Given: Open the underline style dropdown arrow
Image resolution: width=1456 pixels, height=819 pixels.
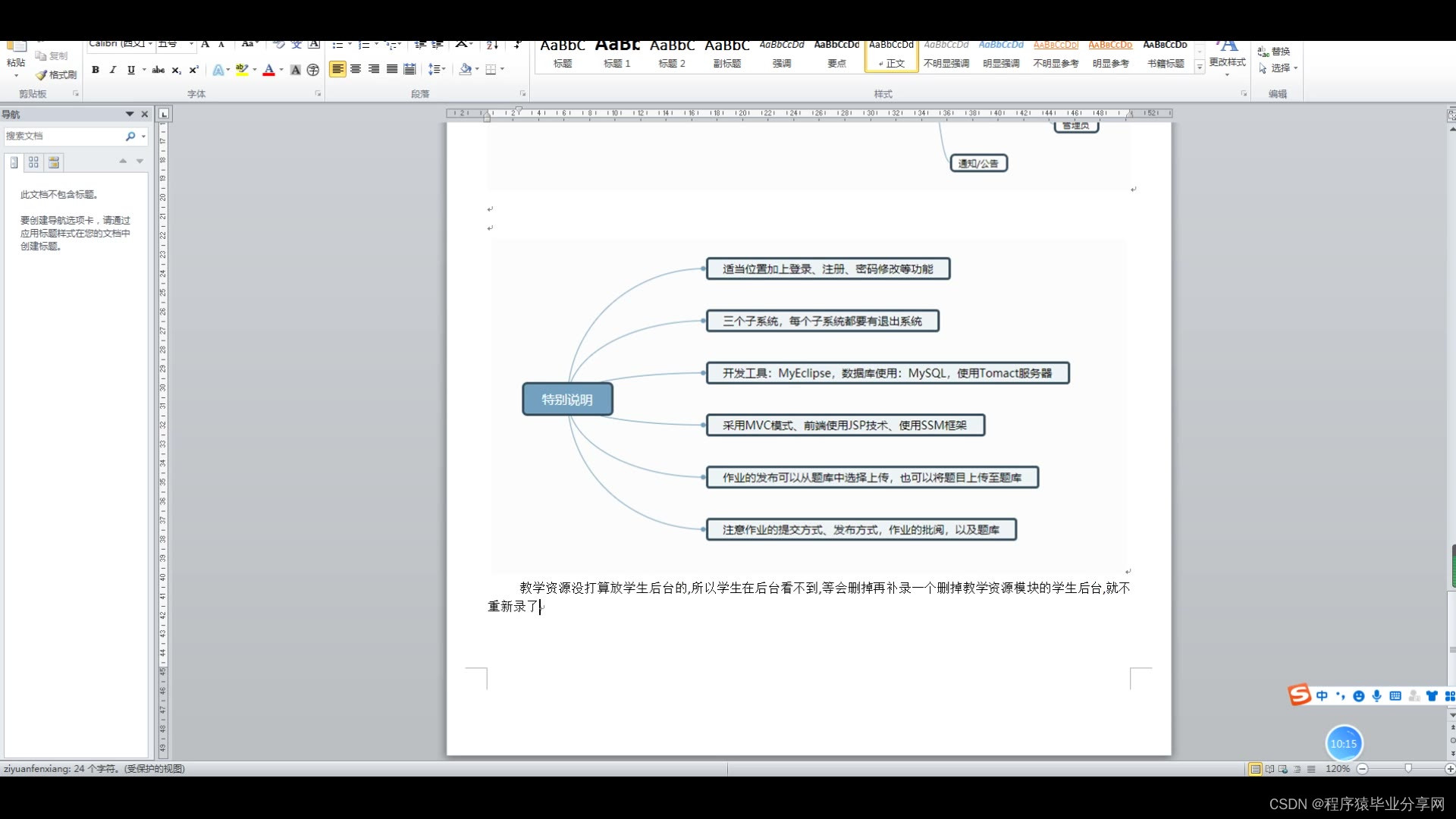Looking at the screenshot, I should 144,70.
